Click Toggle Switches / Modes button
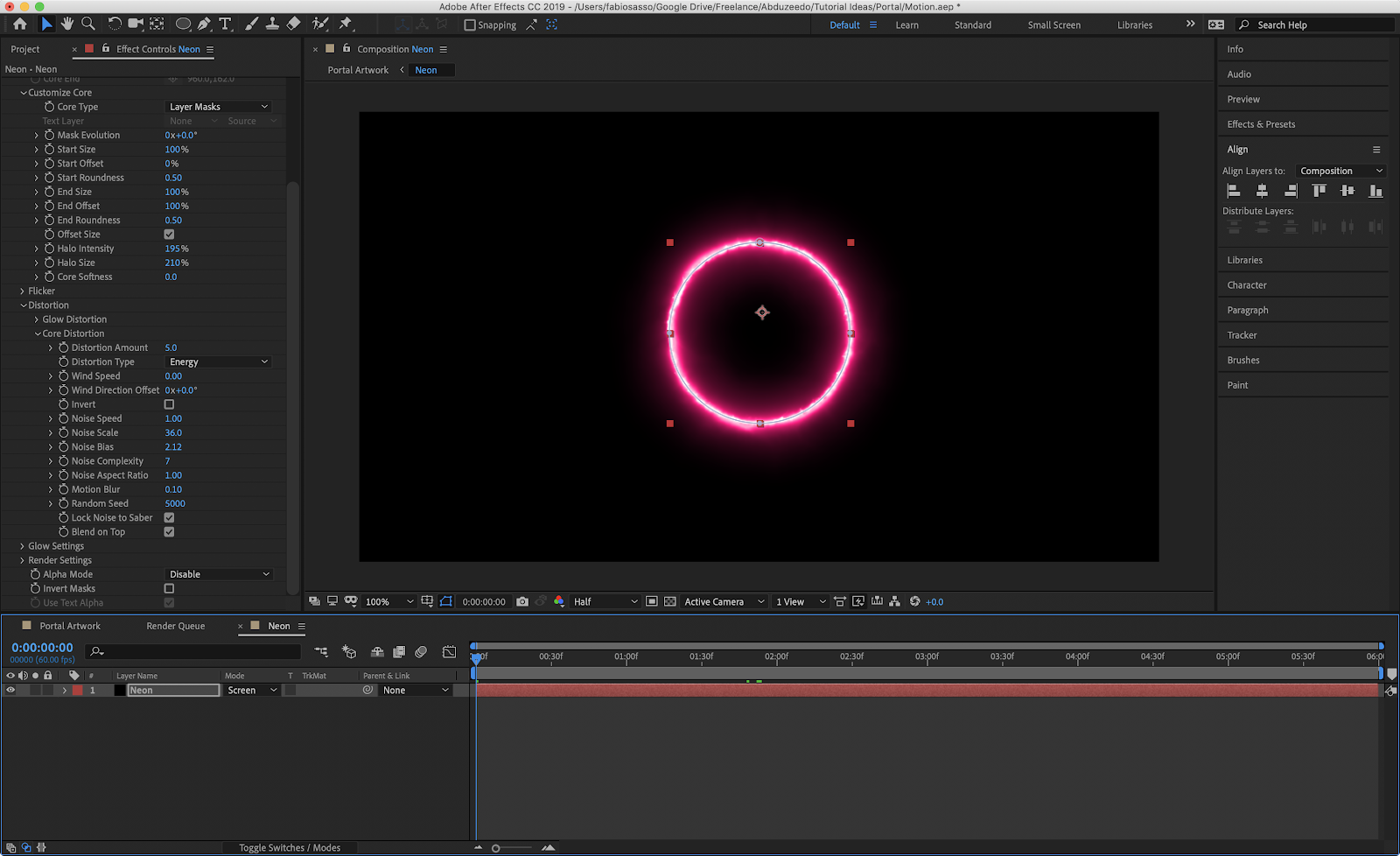This screenshot has height=856, width=1400. pyautogui.click(x=290, y=847)
